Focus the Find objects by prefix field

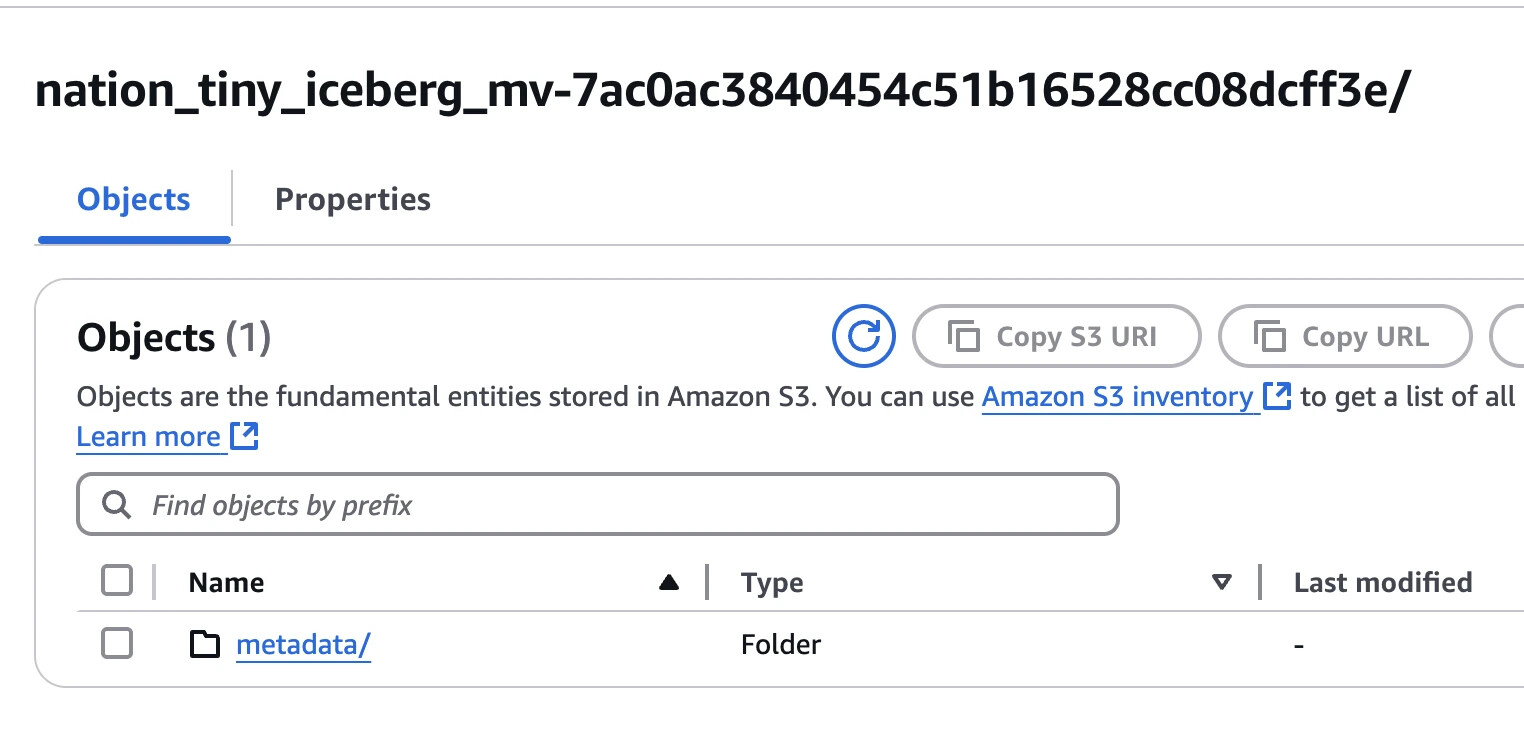[x=620, y=505]
